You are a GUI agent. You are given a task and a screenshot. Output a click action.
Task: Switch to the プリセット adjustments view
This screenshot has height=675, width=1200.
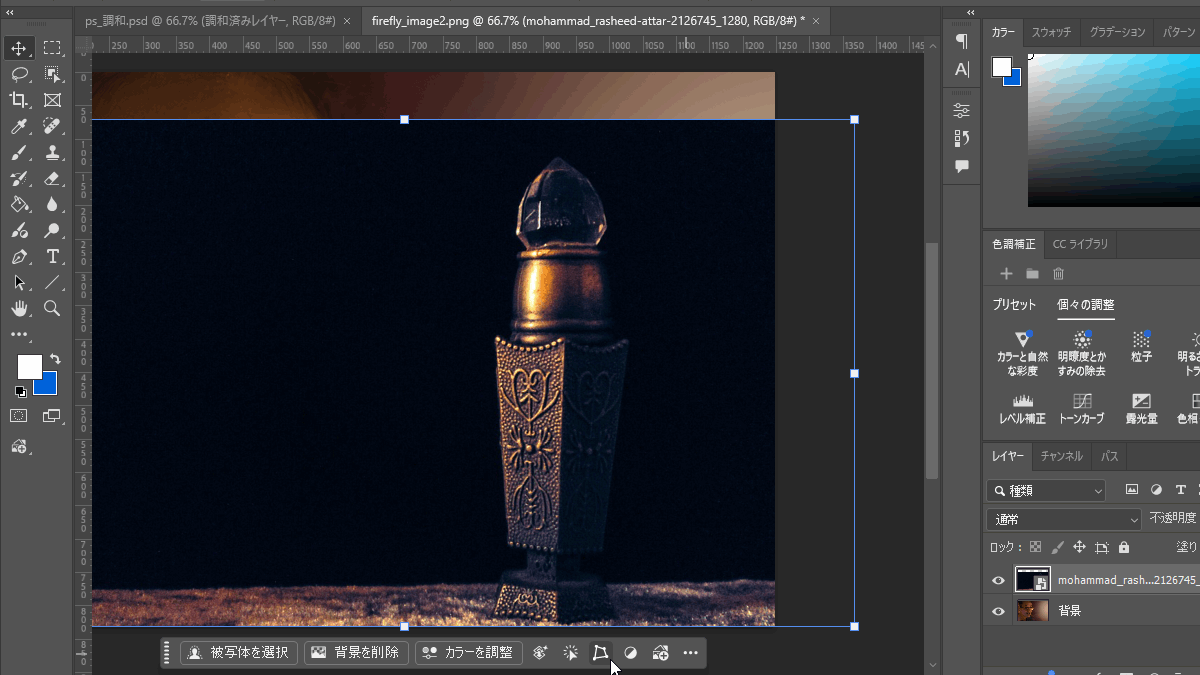(1014, 305)
